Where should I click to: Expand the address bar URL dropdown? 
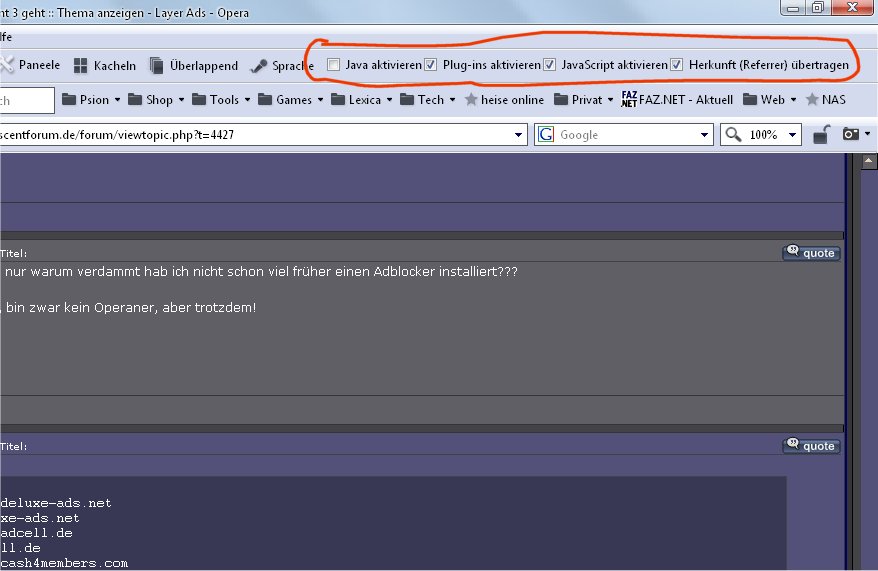click(x=518, y=135)
